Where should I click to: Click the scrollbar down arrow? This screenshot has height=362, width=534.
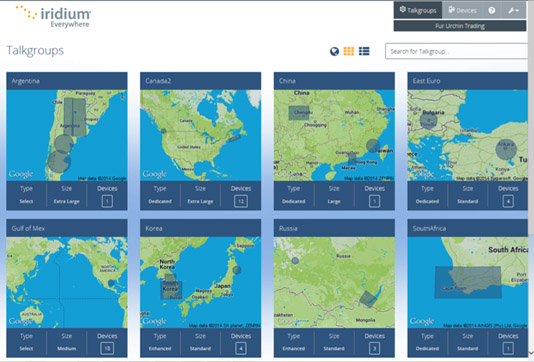coord(531,352)
